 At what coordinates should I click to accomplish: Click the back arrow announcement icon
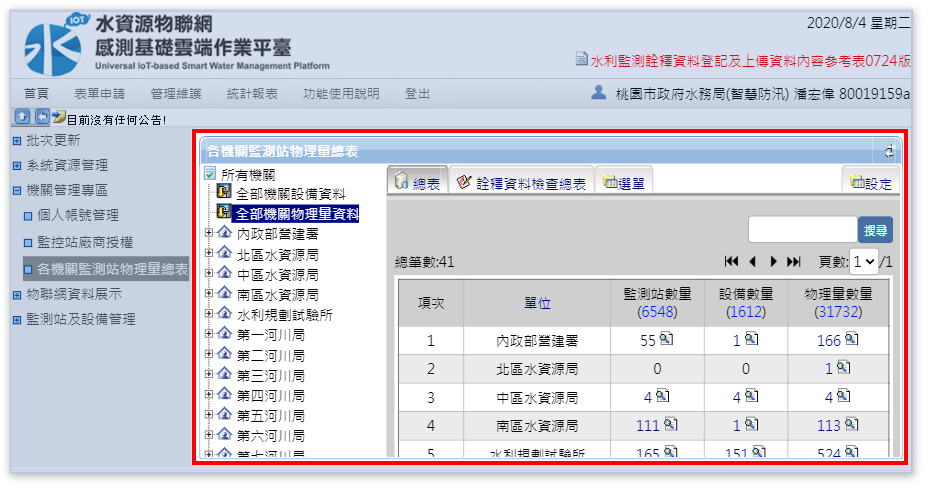[x=41, y=117]
